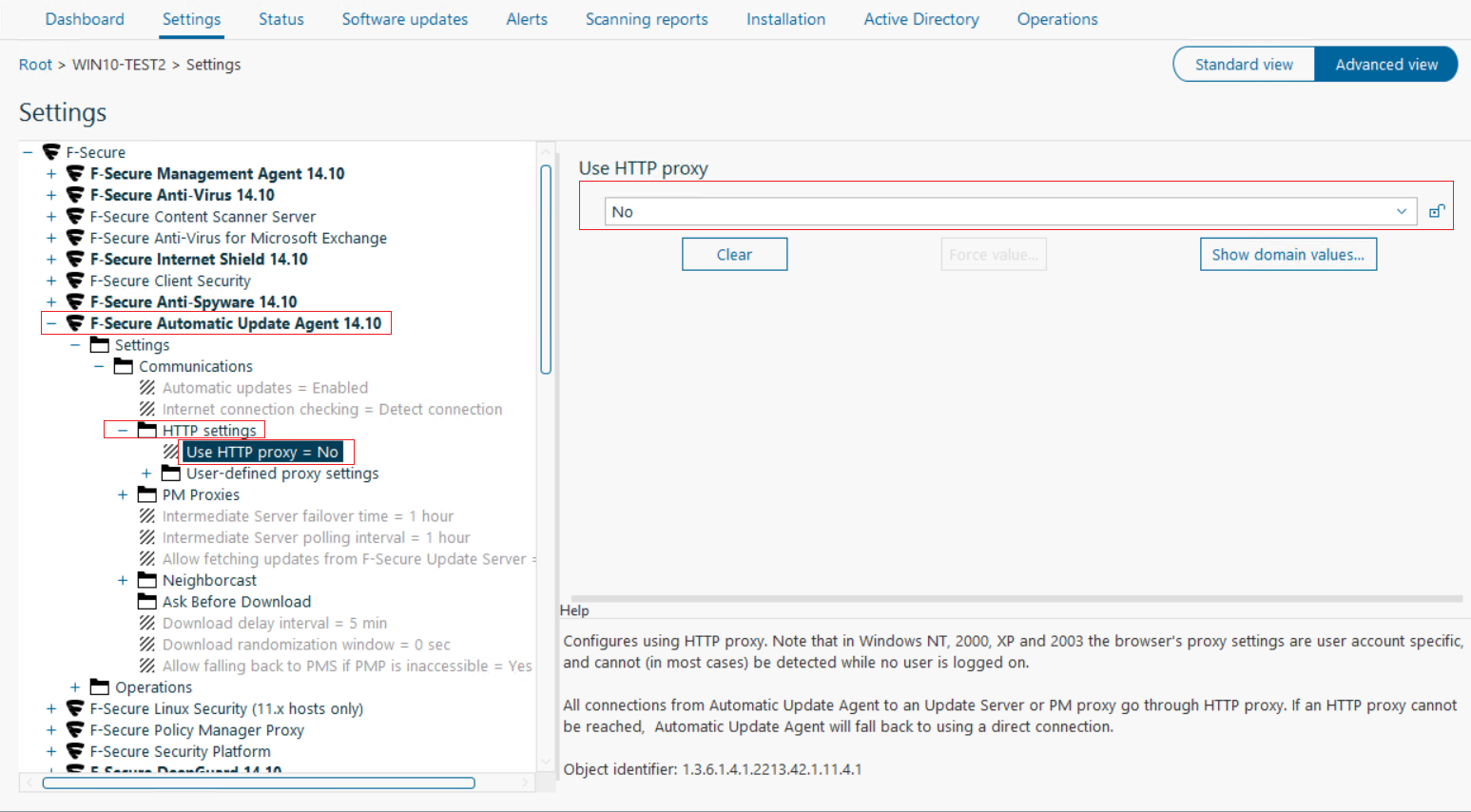
Task: Select Use HTTP proxy = No row
Action: [x=261, y=452]
